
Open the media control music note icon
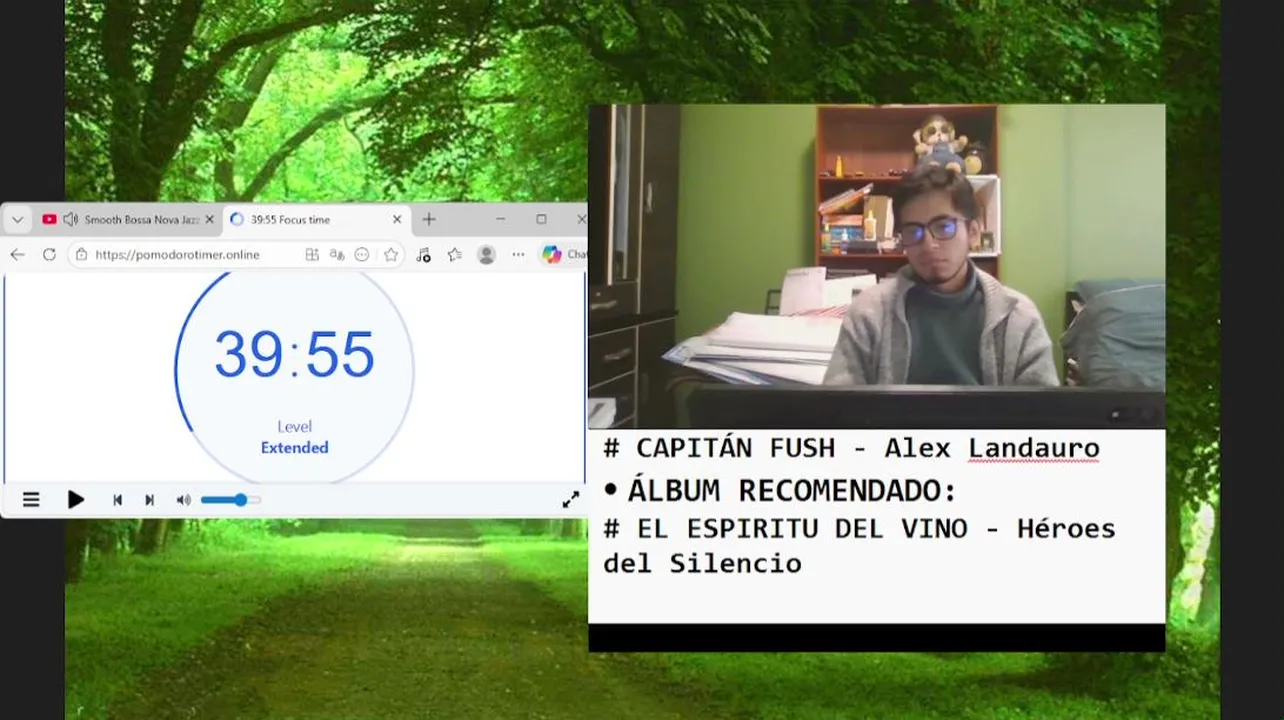[x=423, y=255]
